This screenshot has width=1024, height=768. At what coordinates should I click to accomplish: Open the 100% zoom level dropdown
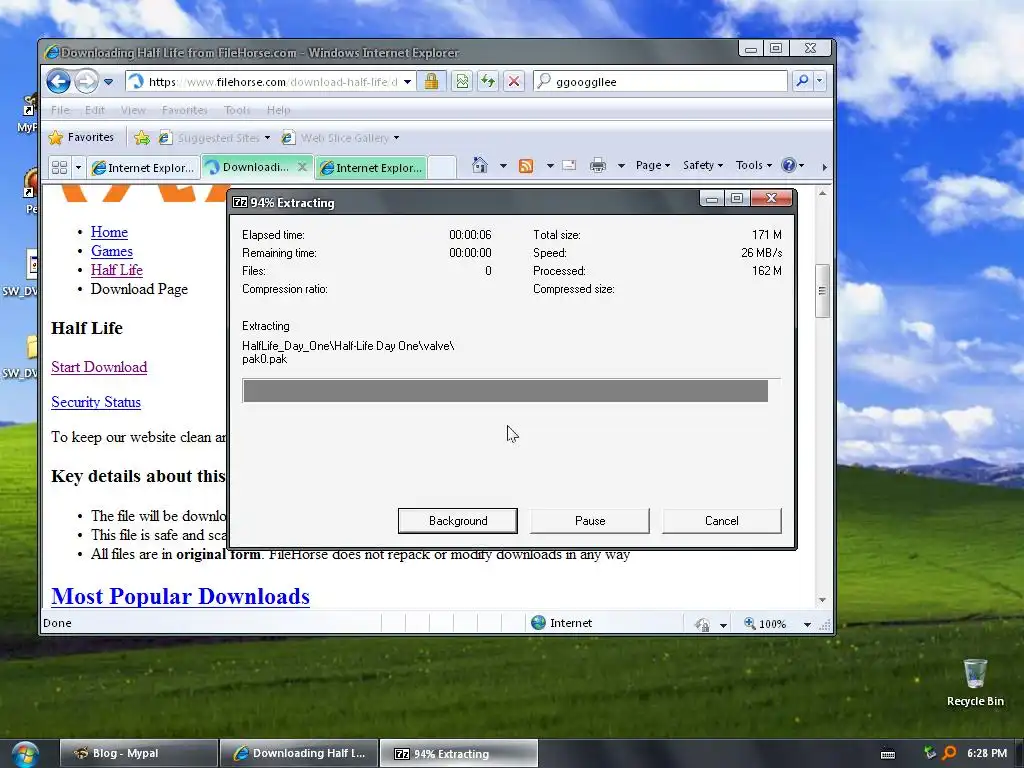tap(807, 624)
